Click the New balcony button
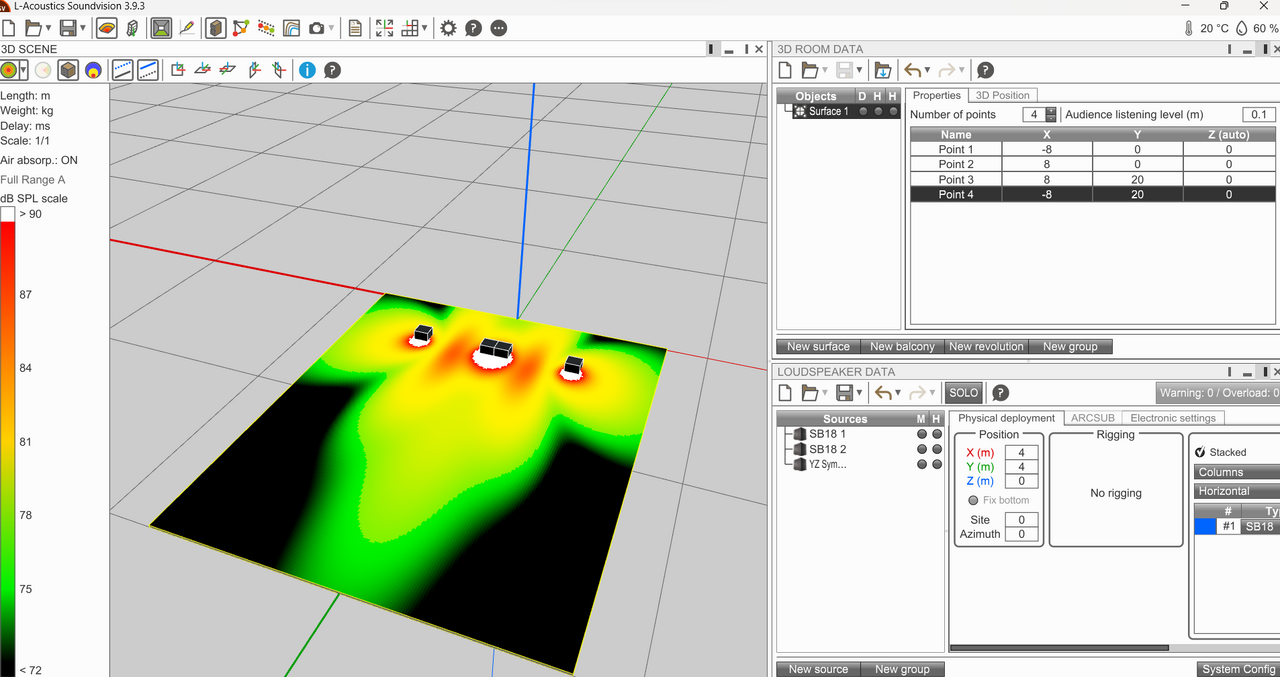The width and height of the screenshot is (1280, 677). [x=902, y=347]
